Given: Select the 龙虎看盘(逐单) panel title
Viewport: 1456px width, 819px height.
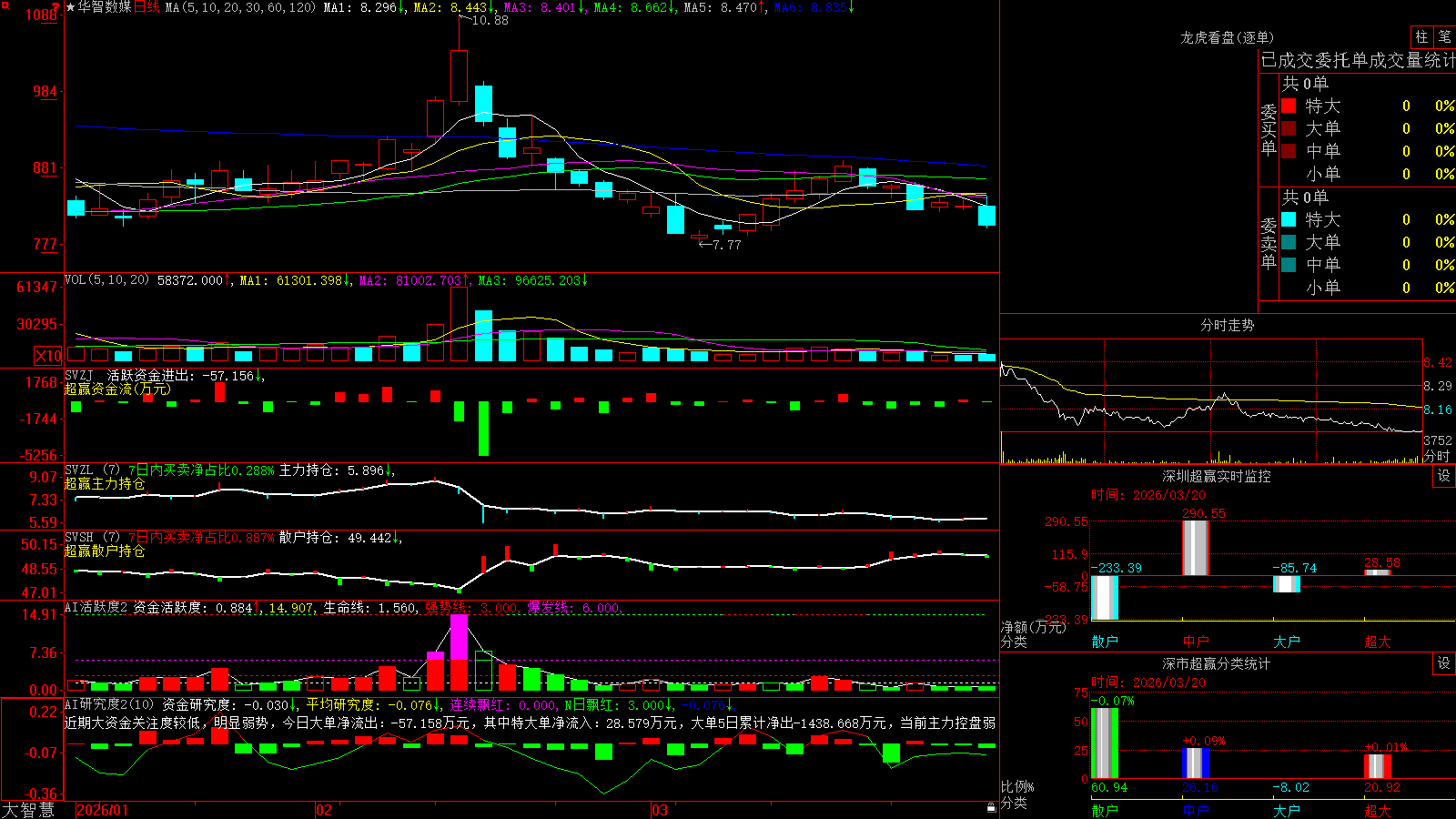Looking at the screenshot, I should coord(1228,37).
